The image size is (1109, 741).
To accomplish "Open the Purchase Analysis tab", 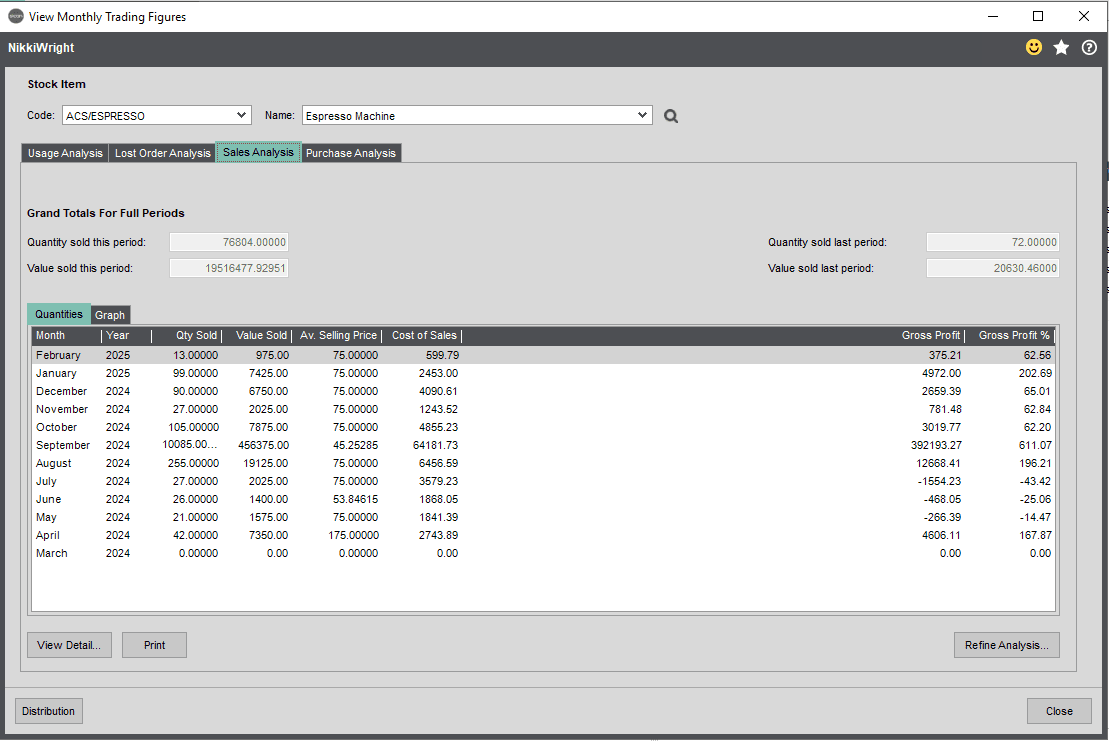I will [351, 153].
